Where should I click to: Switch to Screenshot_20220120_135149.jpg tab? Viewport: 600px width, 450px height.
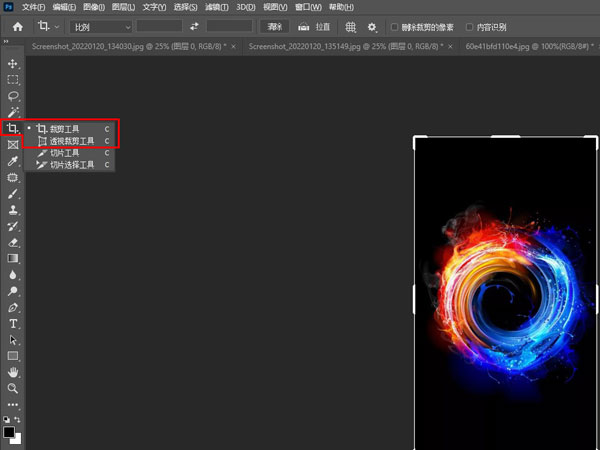(330, 46)
